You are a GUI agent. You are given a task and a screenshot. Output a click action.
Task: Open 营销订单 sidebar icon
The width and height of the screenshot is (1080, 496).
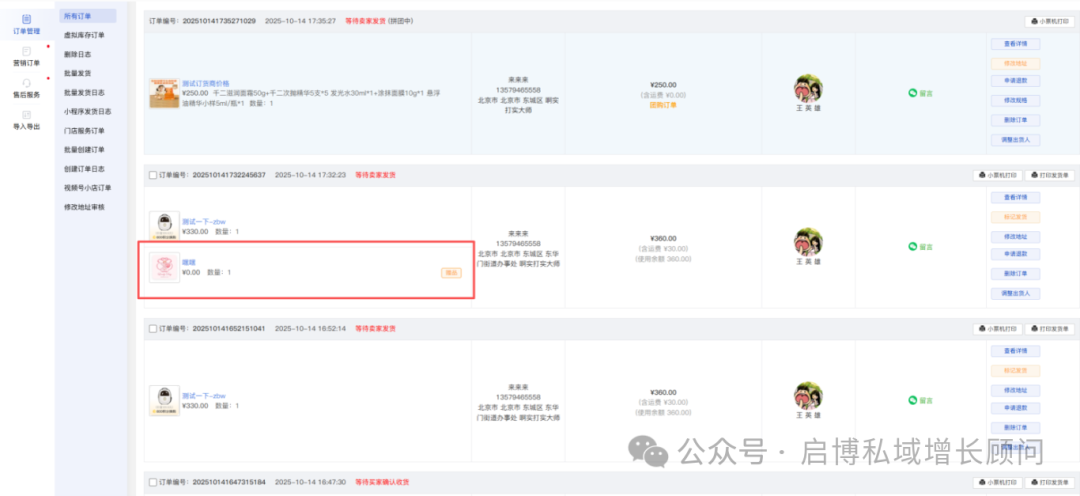point(26,56)
